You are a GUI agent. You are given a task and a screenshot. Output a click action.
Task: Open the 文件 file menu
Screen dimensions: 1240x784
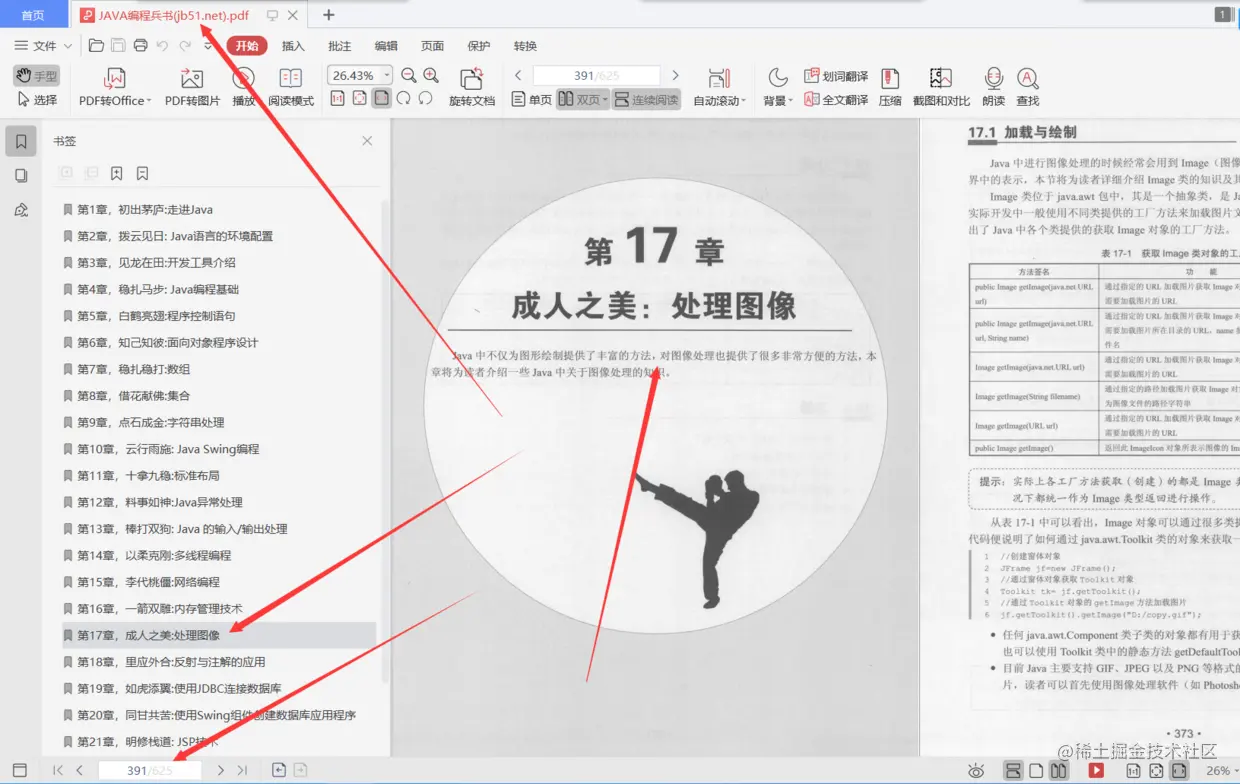coord(43,45)
